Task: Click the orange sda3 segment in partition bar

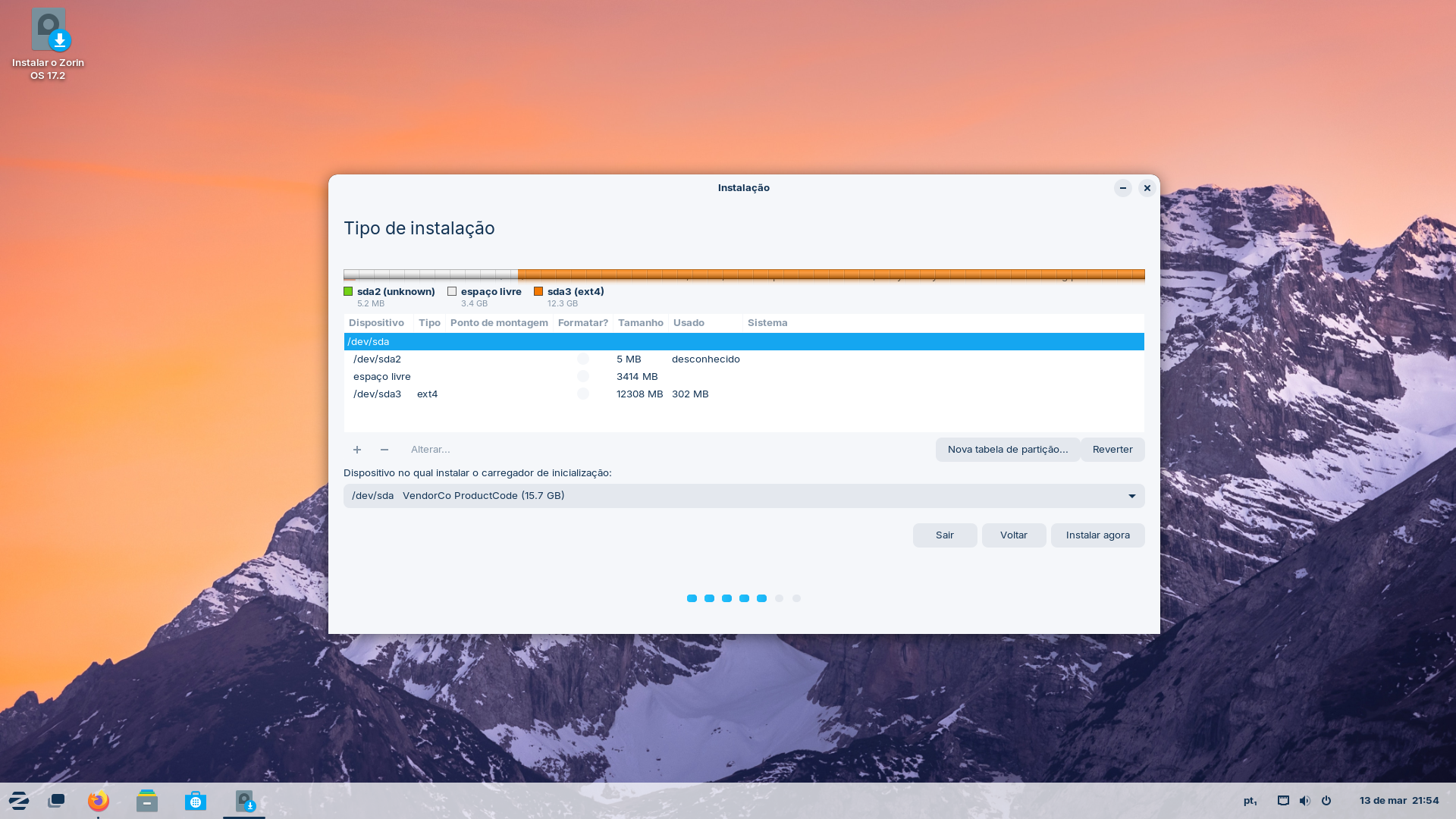Action: coord(831,275)
